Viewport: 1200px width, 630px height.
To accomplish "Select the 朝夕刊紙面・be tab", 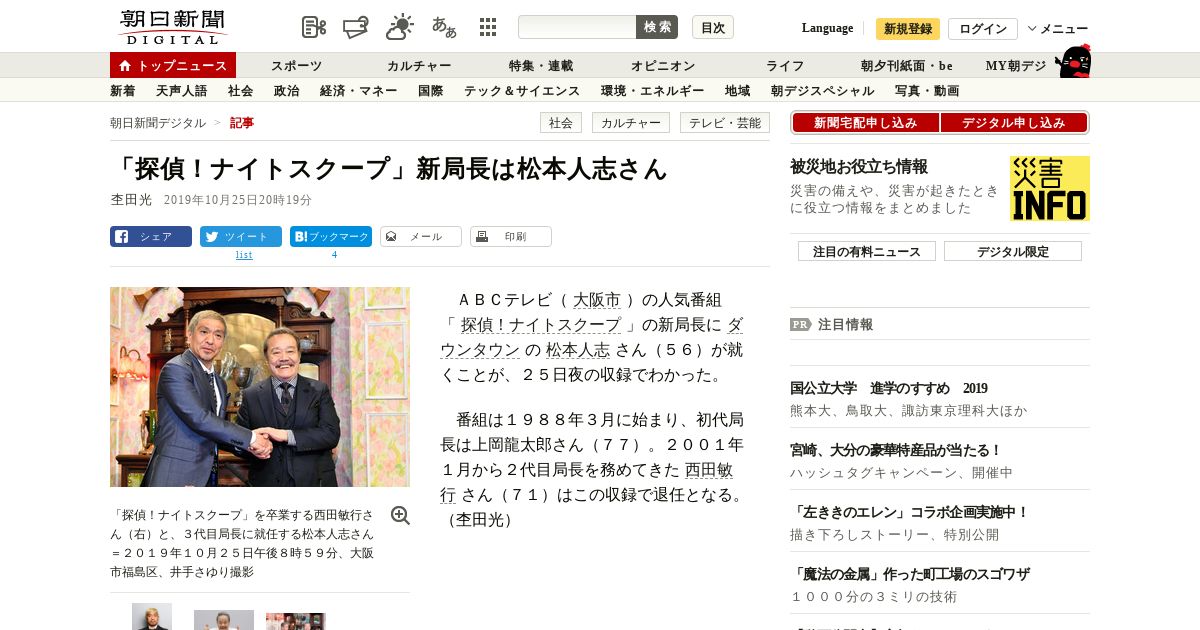I will (907, 66).
